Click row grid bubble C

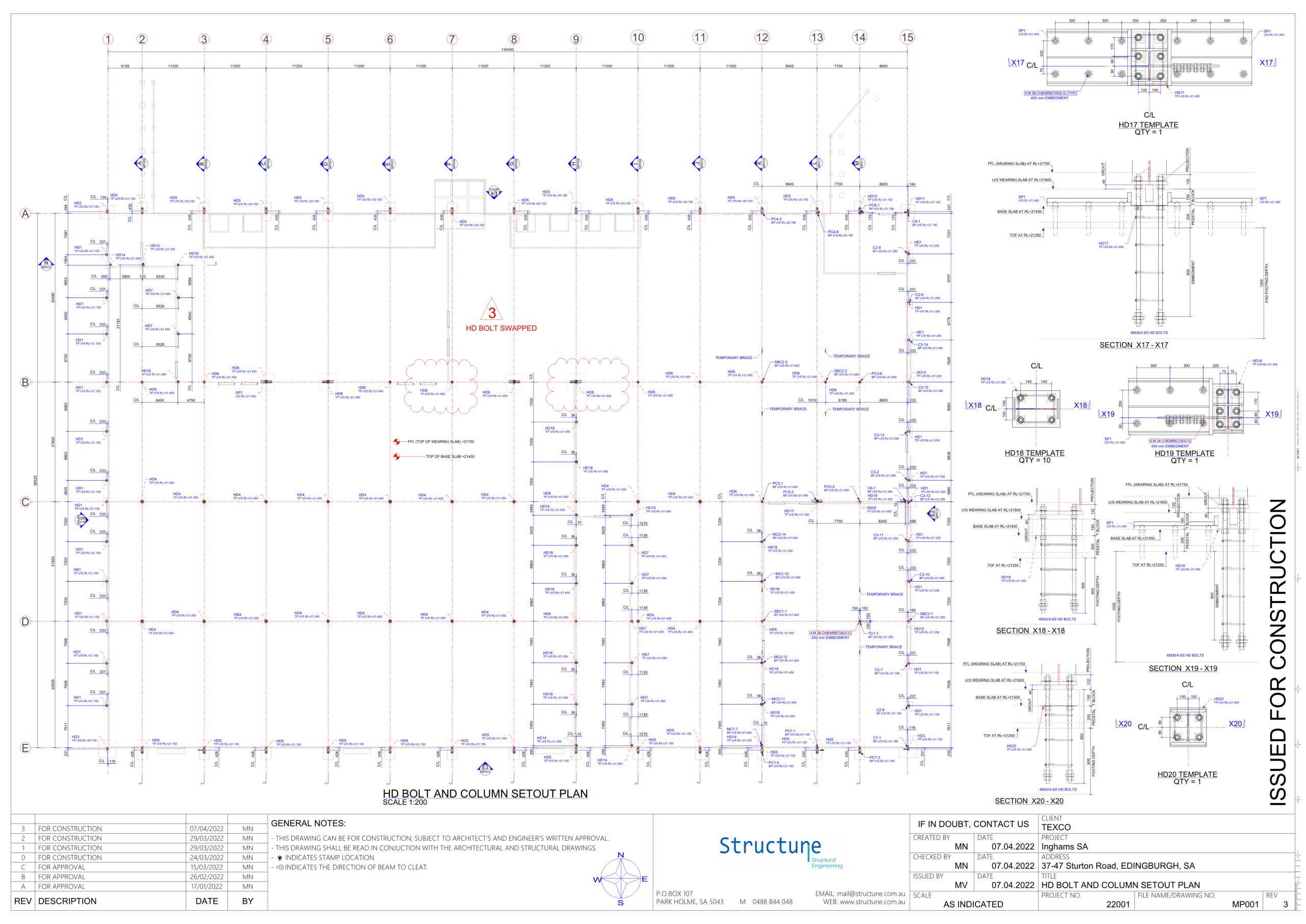point(25,502)
